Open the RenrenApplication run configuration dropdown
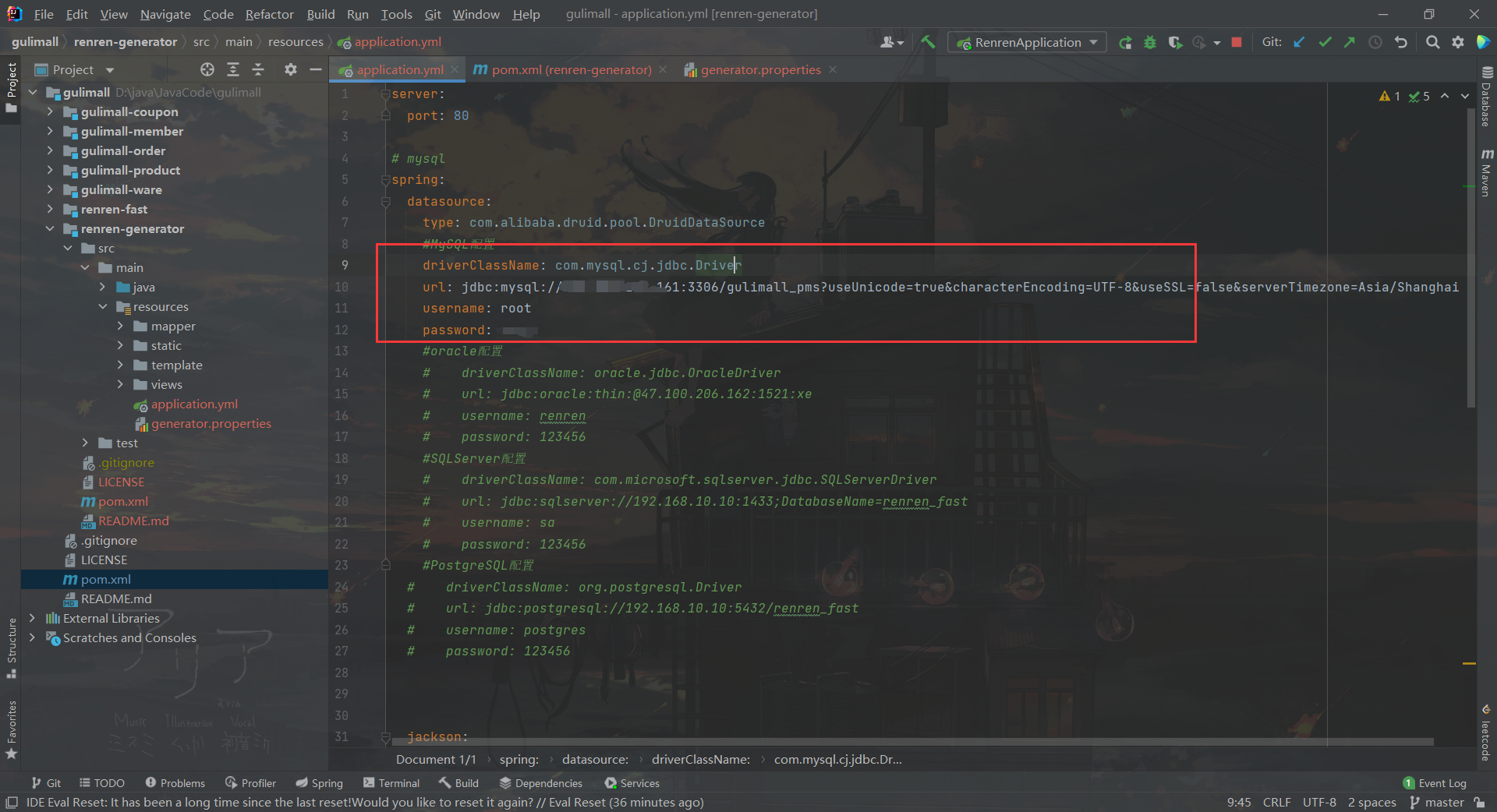 pos(1027,42)
